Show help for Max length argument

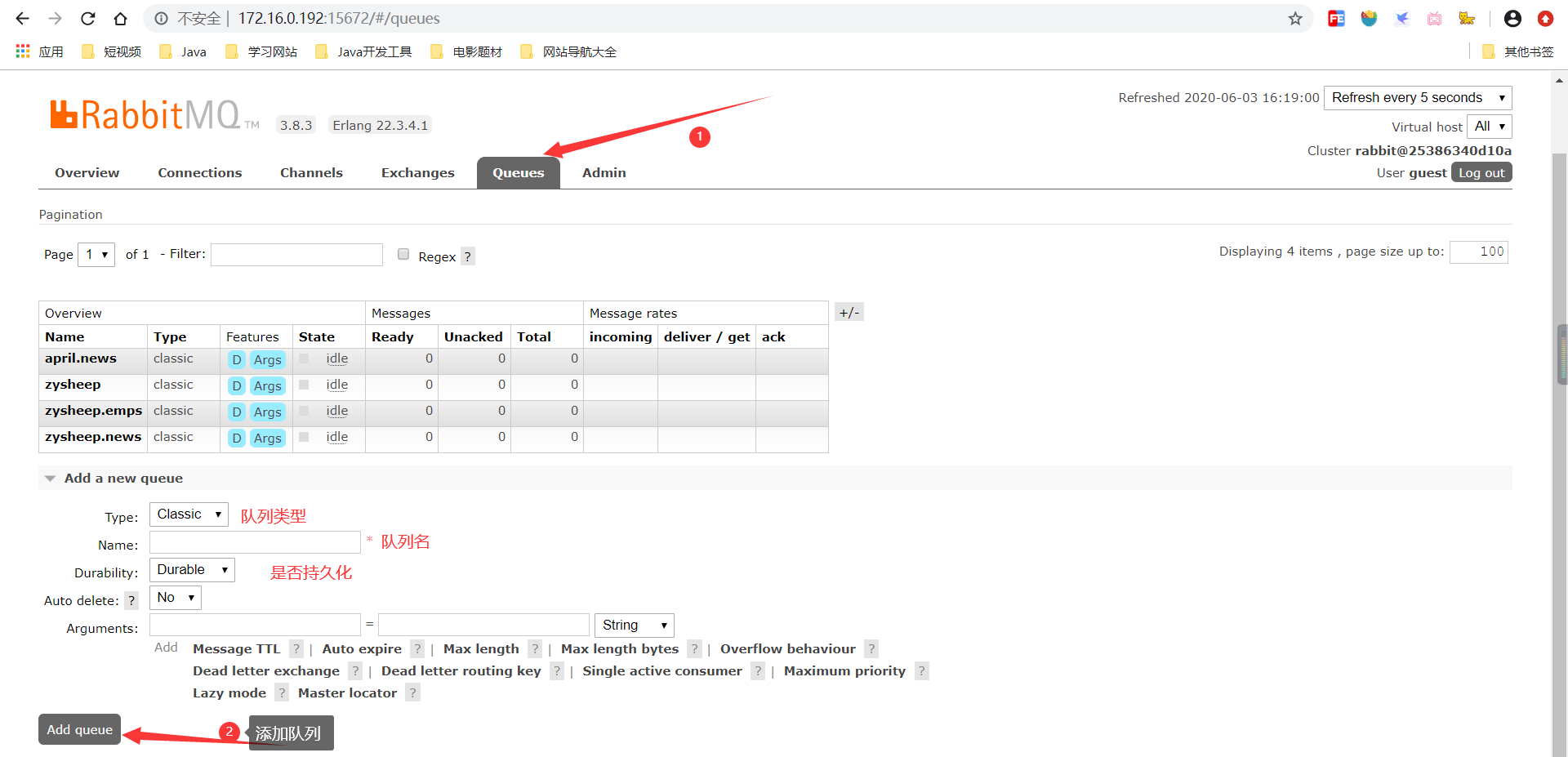[535, 648]
